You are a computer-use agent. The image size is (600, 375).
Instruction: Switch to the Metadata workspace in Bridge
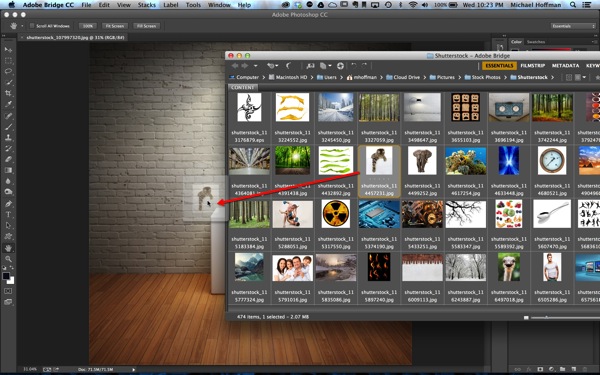pyautogui.click(x=565, y=66)
